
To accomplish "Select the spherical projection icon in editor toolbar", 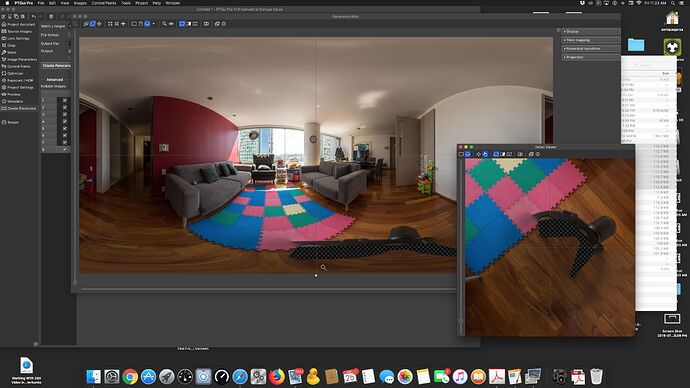I will 147,24.
